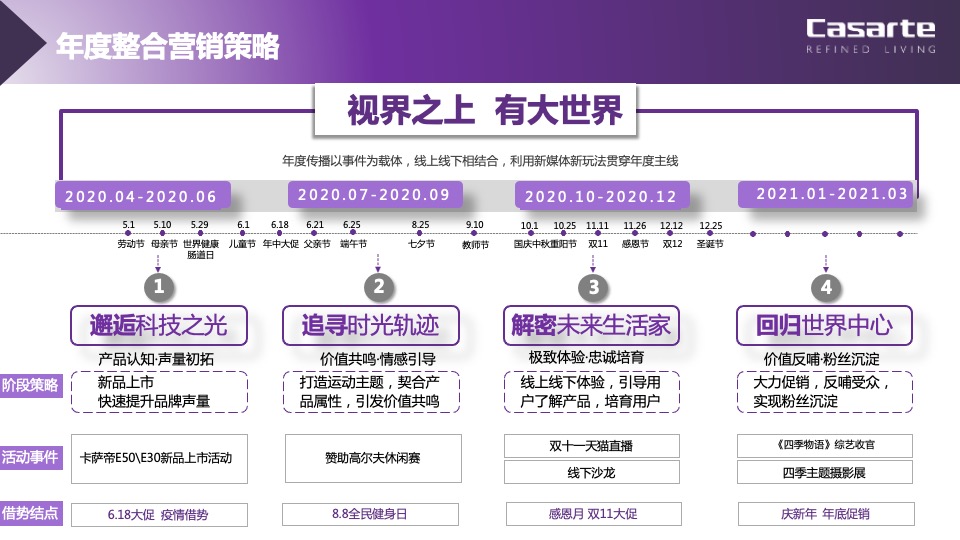Click the 6.21 父亲节 timeline marker
The image size is (960, 540).
point(316,234)
